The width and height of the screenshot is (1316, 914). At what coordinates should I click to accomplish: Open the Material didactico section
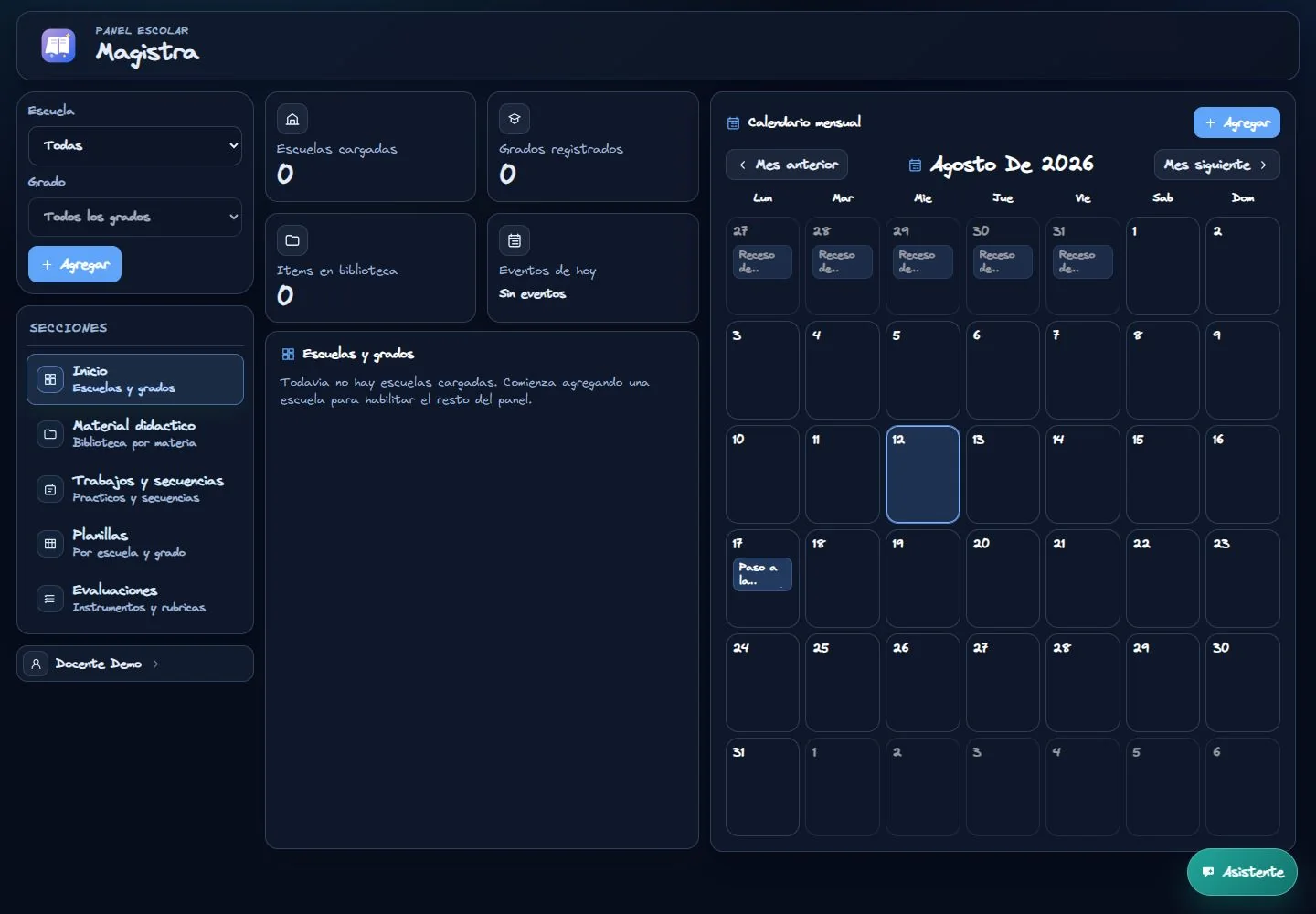click(135, 434)
